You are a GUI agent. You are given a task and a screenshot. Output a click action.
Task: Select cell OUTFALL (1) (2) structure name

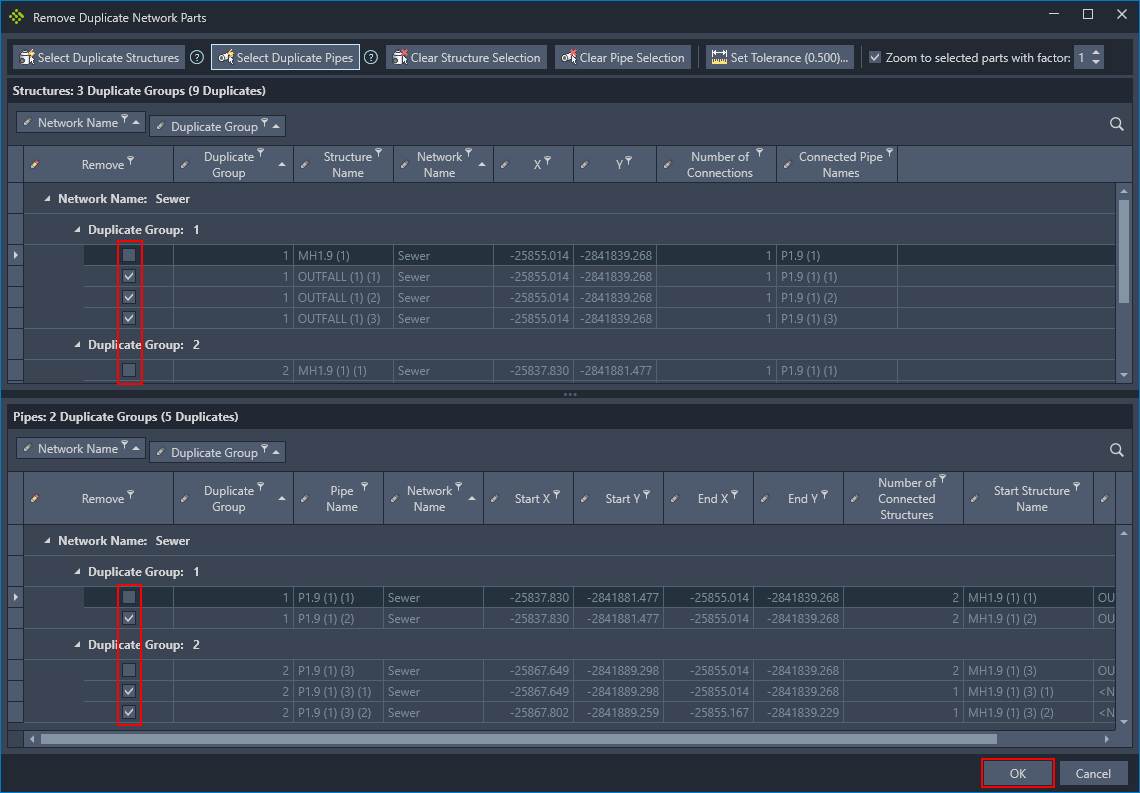(343, 297)
